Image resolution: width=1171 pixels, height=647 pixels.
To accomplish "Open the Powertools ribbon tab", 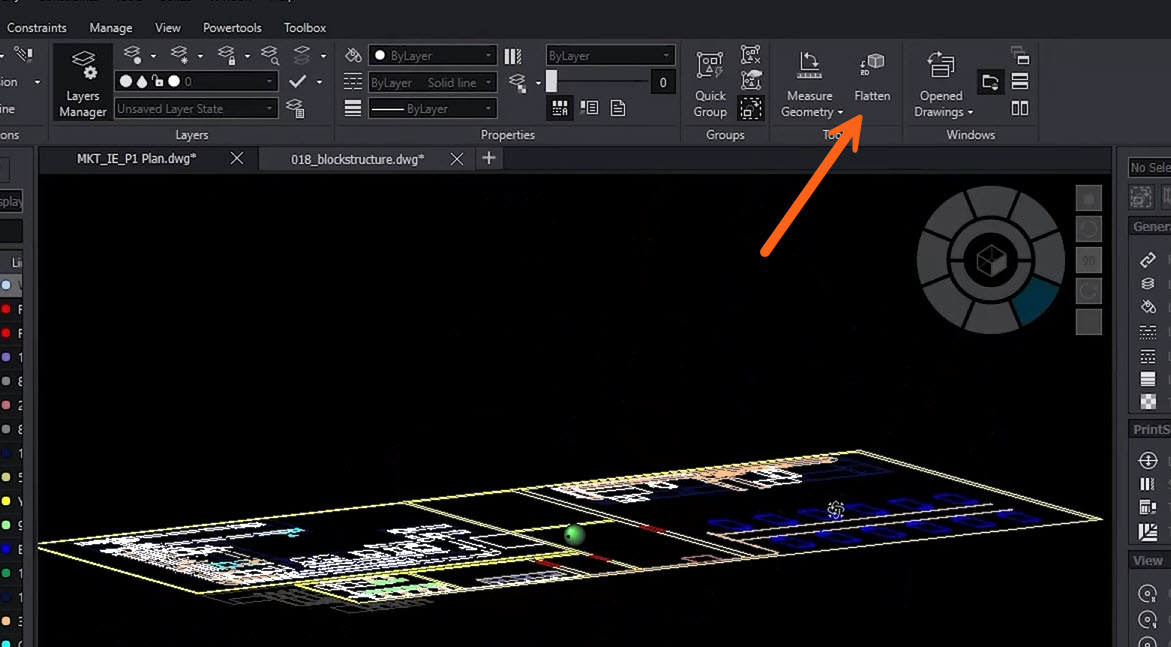I will tap(232, 28).
